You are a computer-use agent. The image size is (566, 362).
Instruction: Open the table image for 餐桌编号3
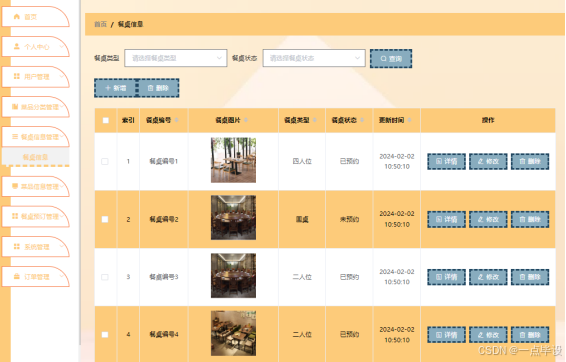pyautogui.click(x=233, y=275)
